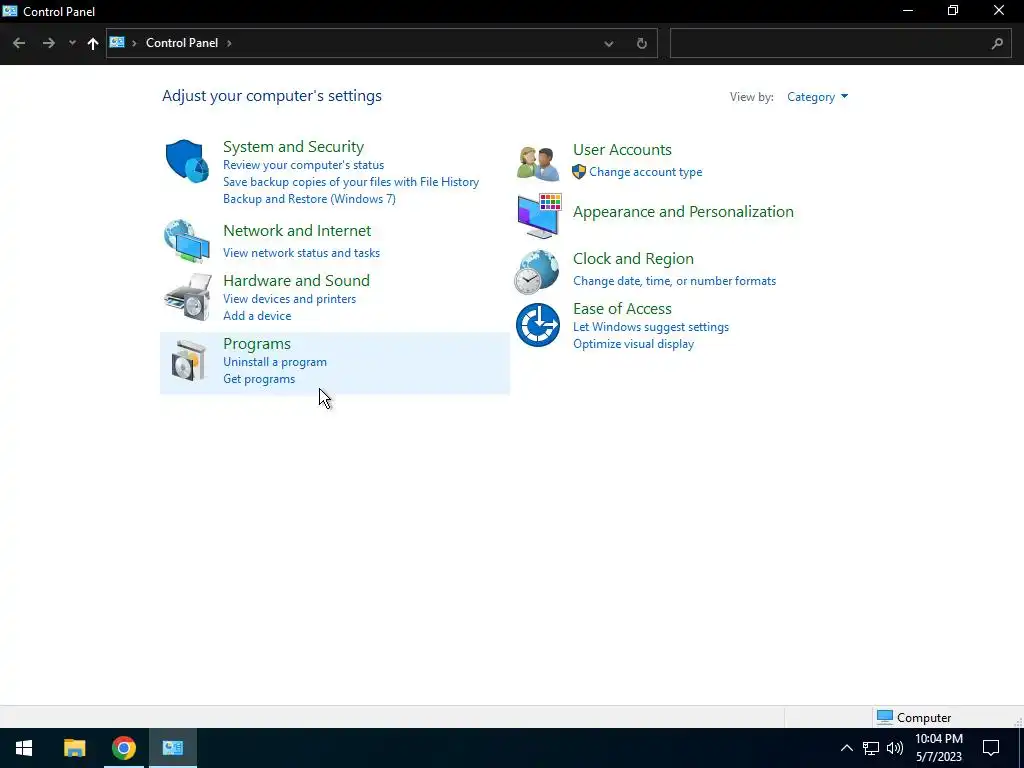Screen dimensions: 1024x768
Task: Click Uninstall a program
Action: pyautogui.click(x=275, y=362)
